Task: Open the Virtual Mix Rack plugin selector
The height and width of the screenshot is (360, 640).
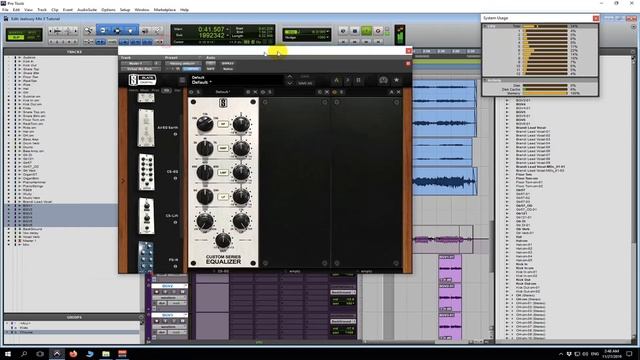Action: click(x=140, y=69)
